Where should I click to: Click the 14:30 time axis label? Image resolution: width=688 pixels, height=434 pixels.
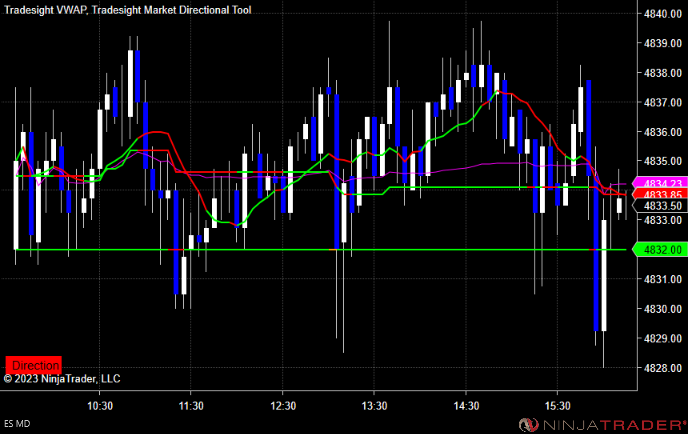[466, 406]
